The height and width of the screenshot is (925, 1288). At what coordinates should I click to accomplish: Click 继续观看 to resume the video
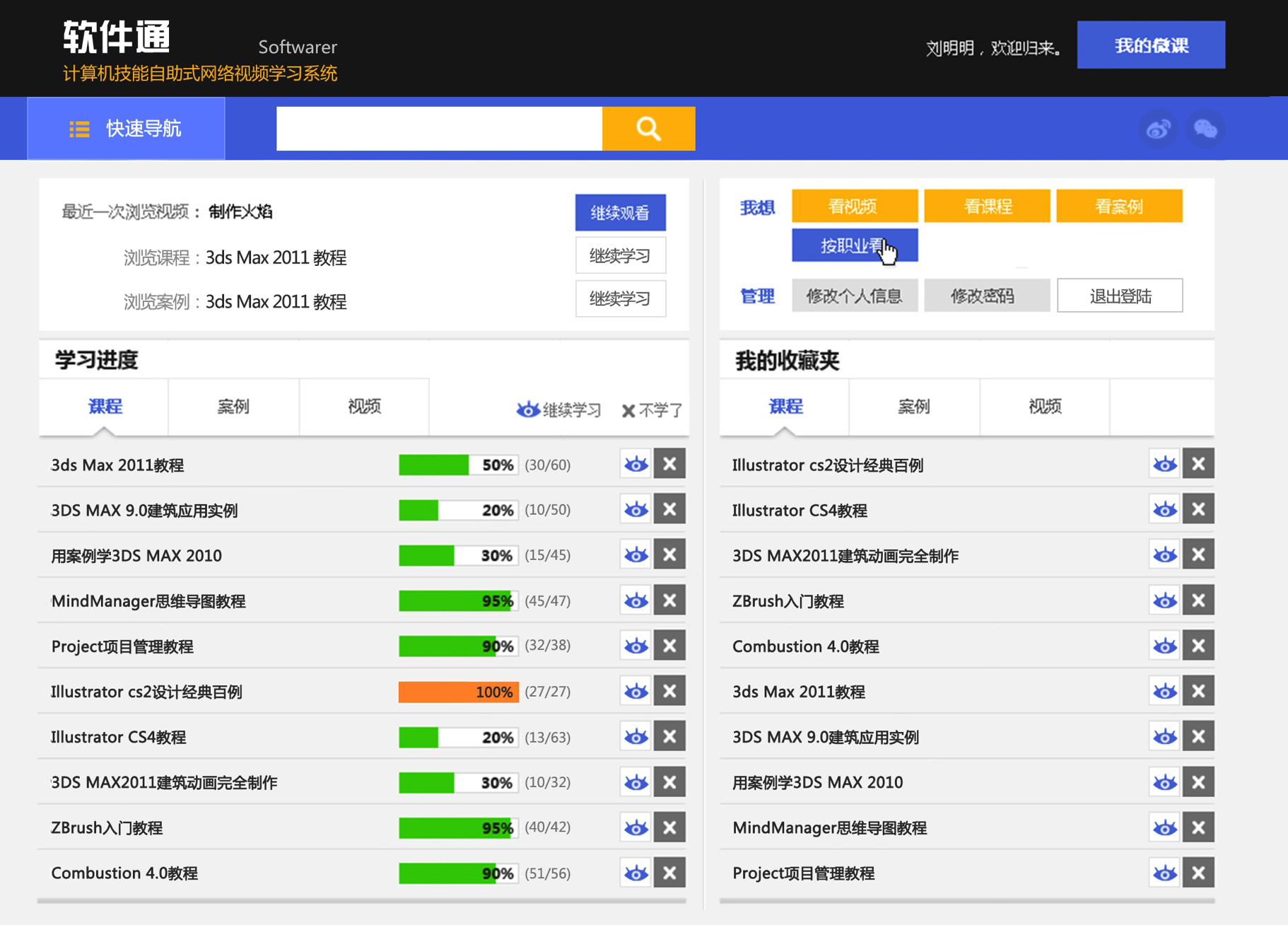point(620,212)
